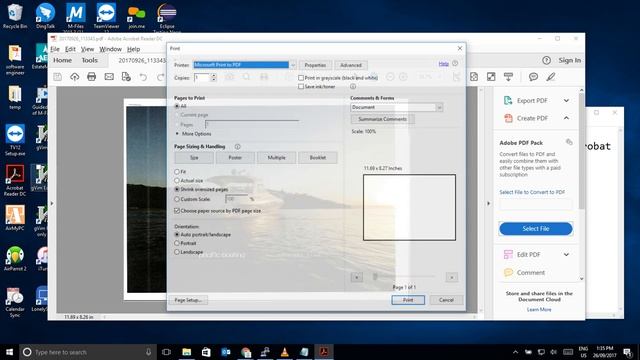Screen dimensions: 640x360
Task: Open the Recycle Bin desktop icon
Action: (x=15, y=16)
